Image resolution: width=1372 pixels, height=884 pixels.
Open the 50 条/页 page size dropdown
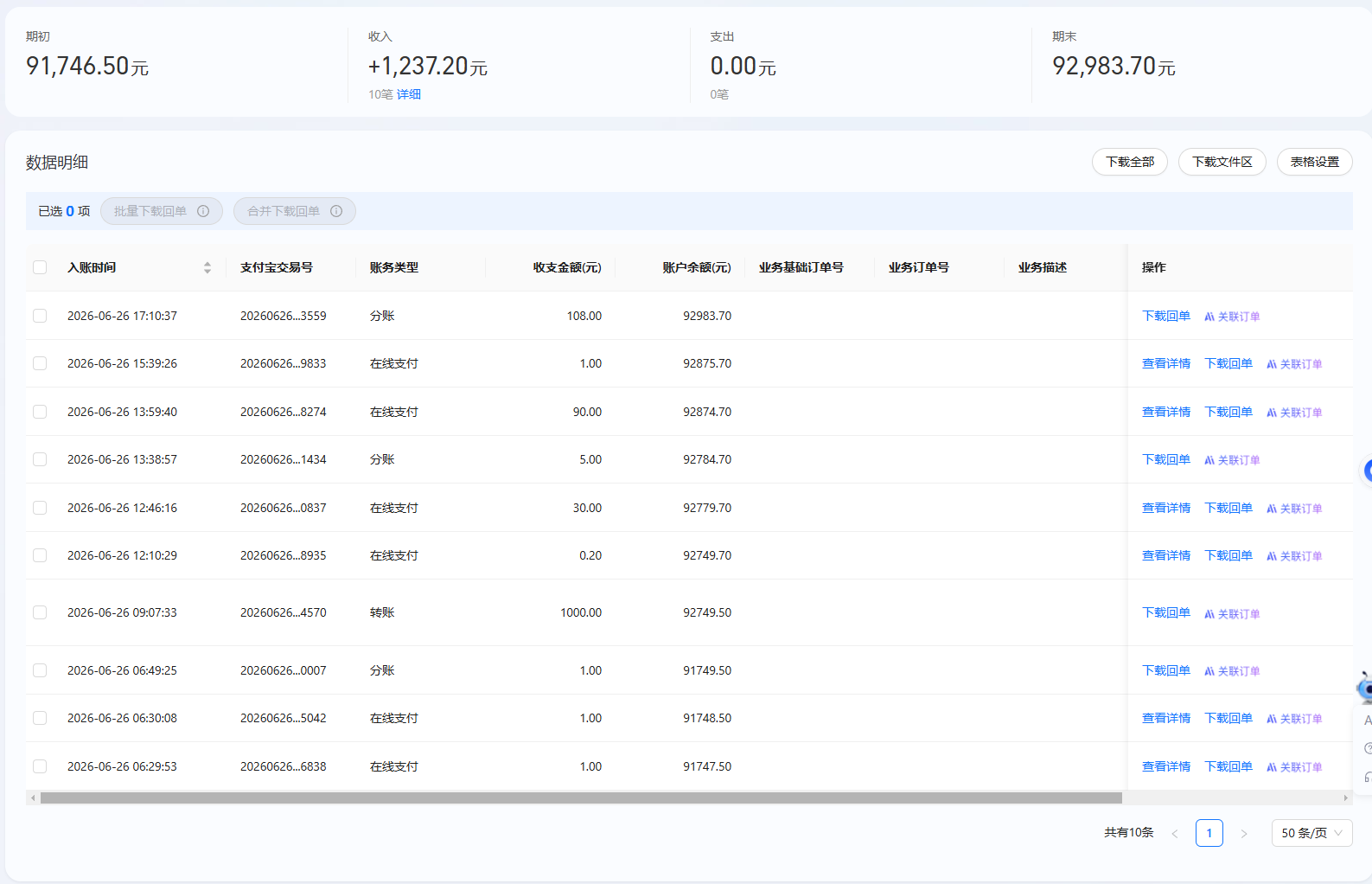coord(1311,833)
